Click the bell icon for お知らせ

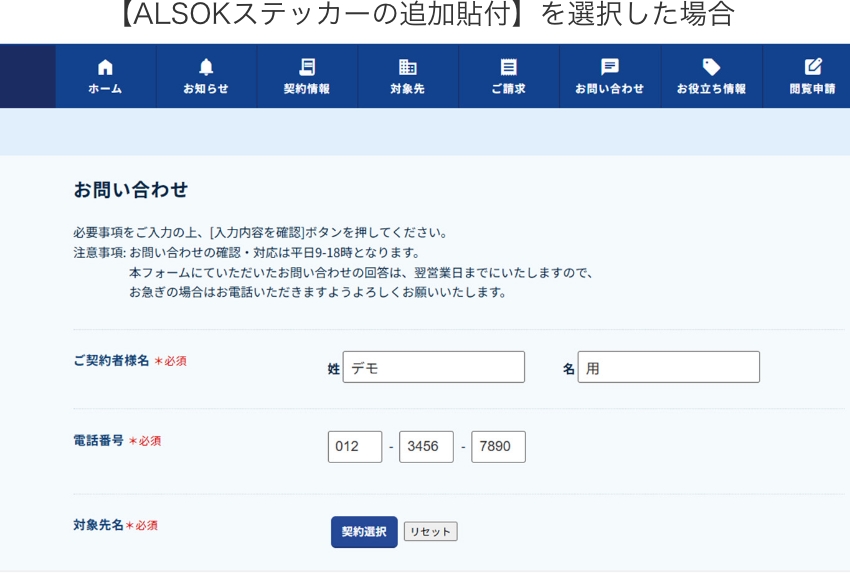point(206,67)
